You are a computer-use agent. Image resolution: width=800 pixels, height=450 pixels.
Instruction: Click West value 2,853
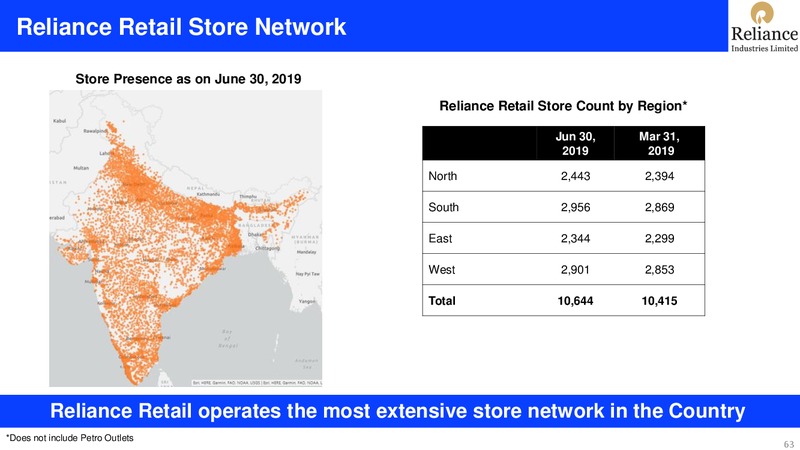659,269
